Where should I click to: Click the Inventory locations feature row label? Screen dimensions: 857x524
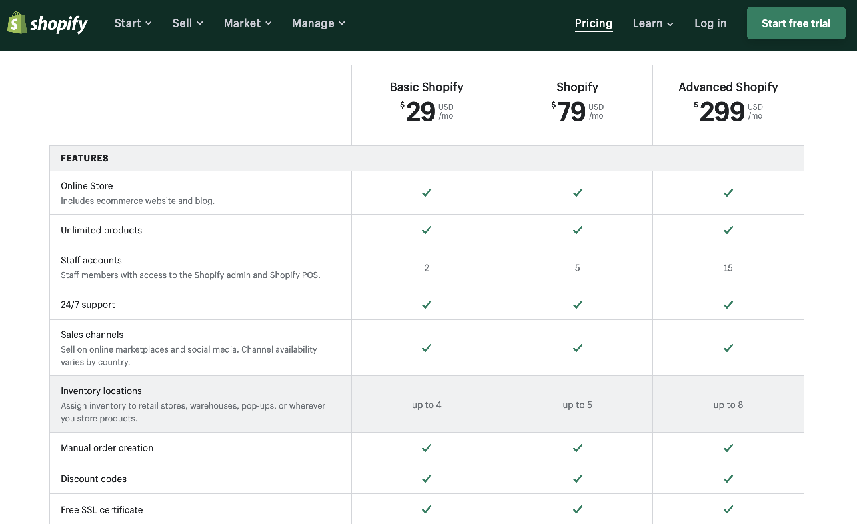(x=101, y=390)
